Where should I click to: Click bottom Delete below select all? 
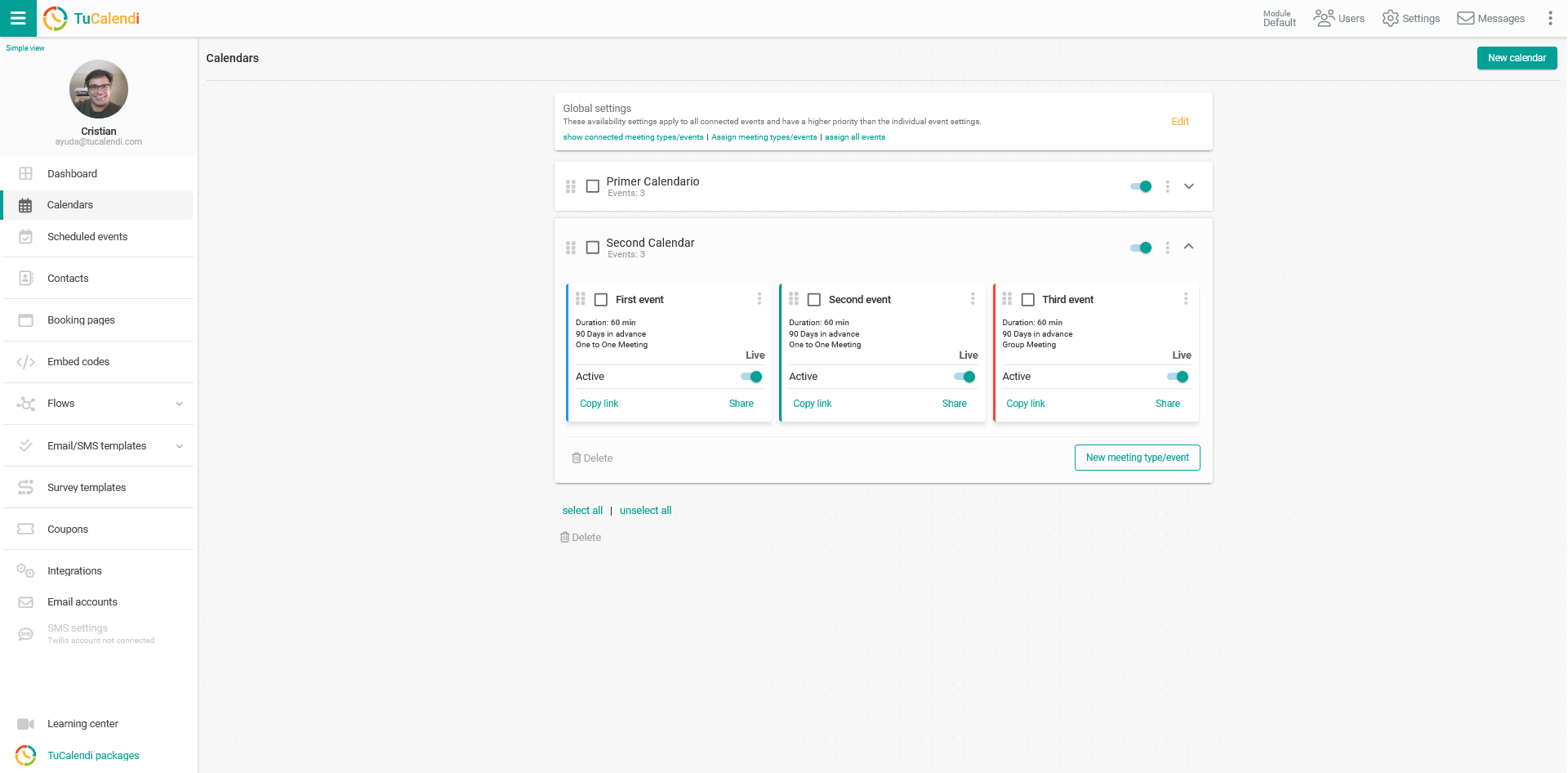[581, 538]
